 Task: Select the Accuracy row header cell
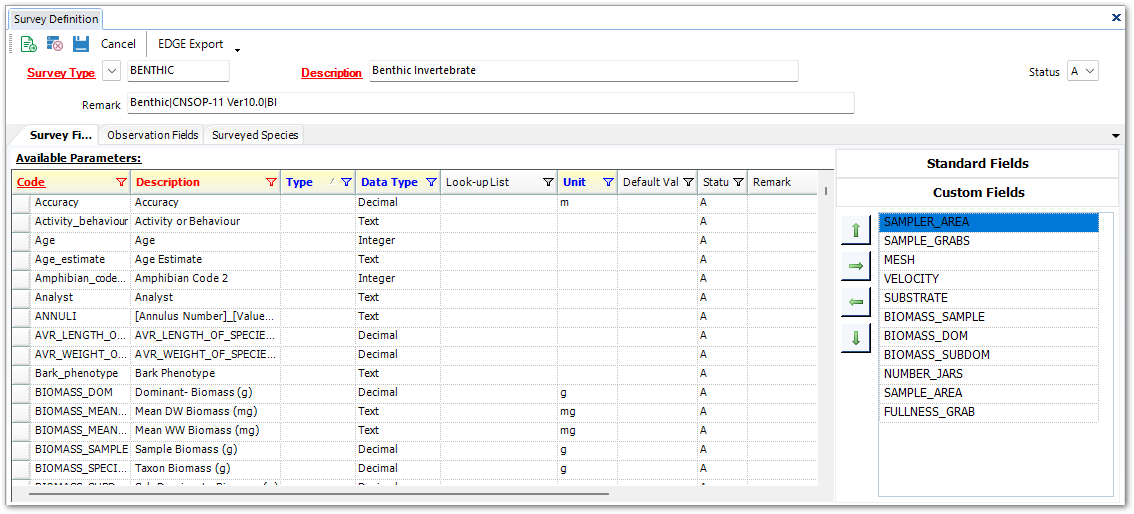point(21,202)
